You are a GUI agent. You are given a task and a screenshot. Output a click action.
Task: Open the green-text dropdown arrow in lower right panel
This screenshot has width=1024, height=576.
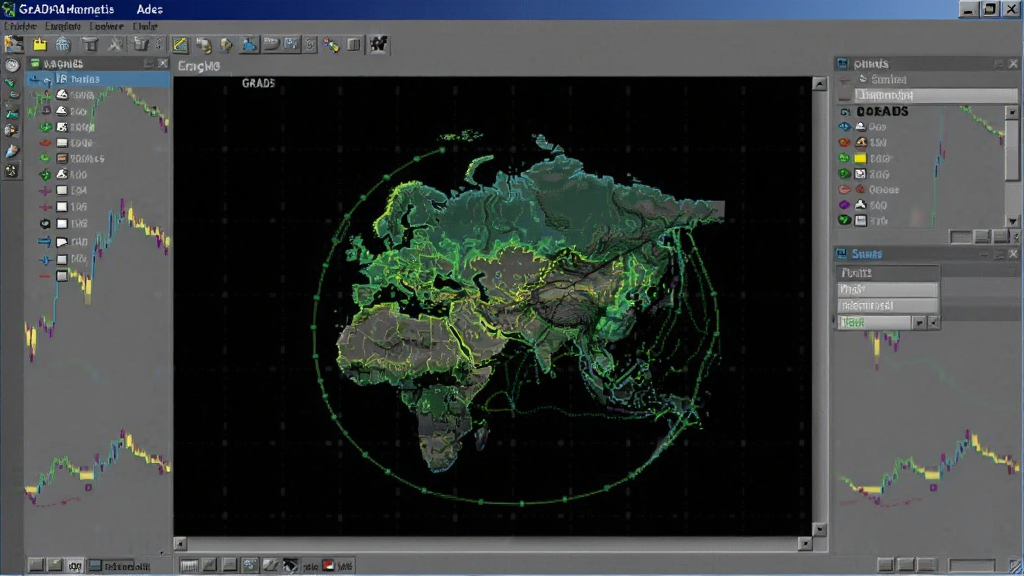[919, 323]
